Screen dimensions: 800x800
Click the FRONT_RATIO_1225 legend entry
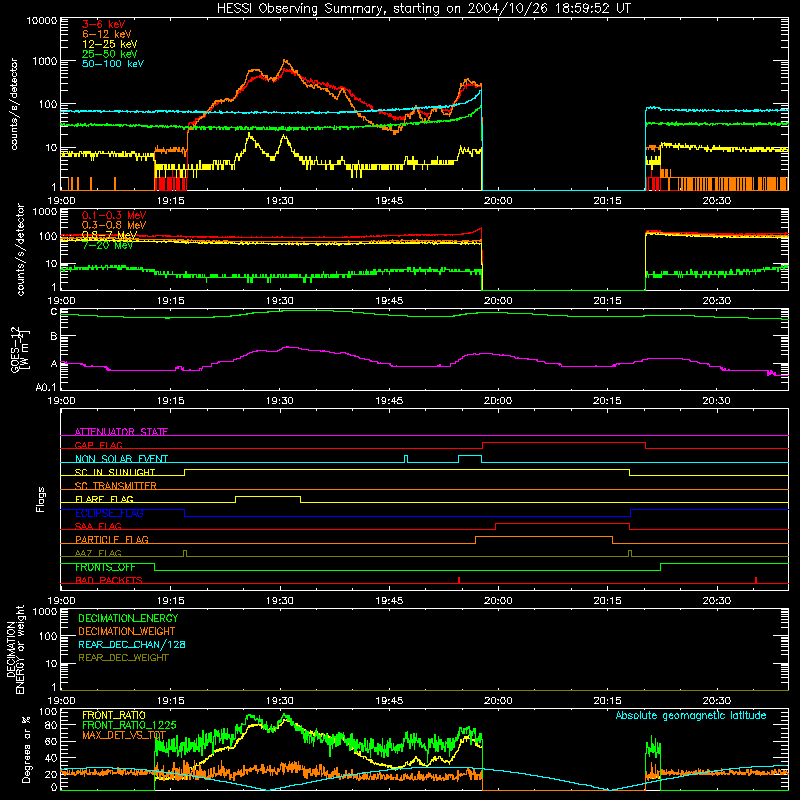129,725
